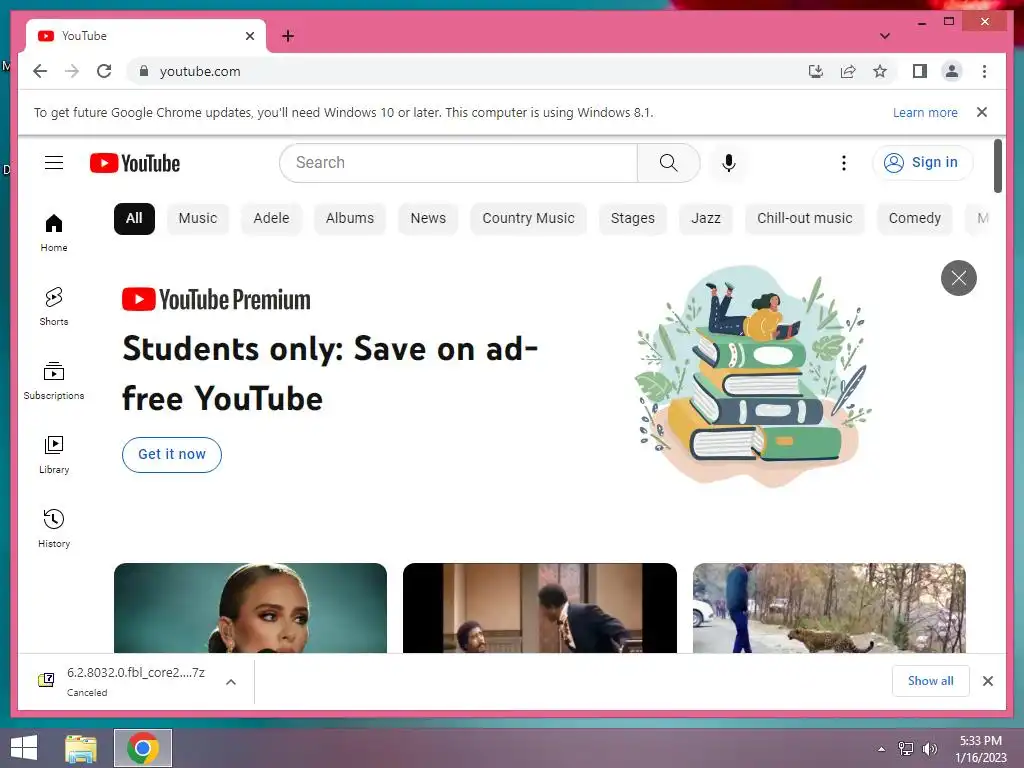Screen dimensions: 1024x768
Task: Select the Albums filter chip
Action: click(350, 218)
